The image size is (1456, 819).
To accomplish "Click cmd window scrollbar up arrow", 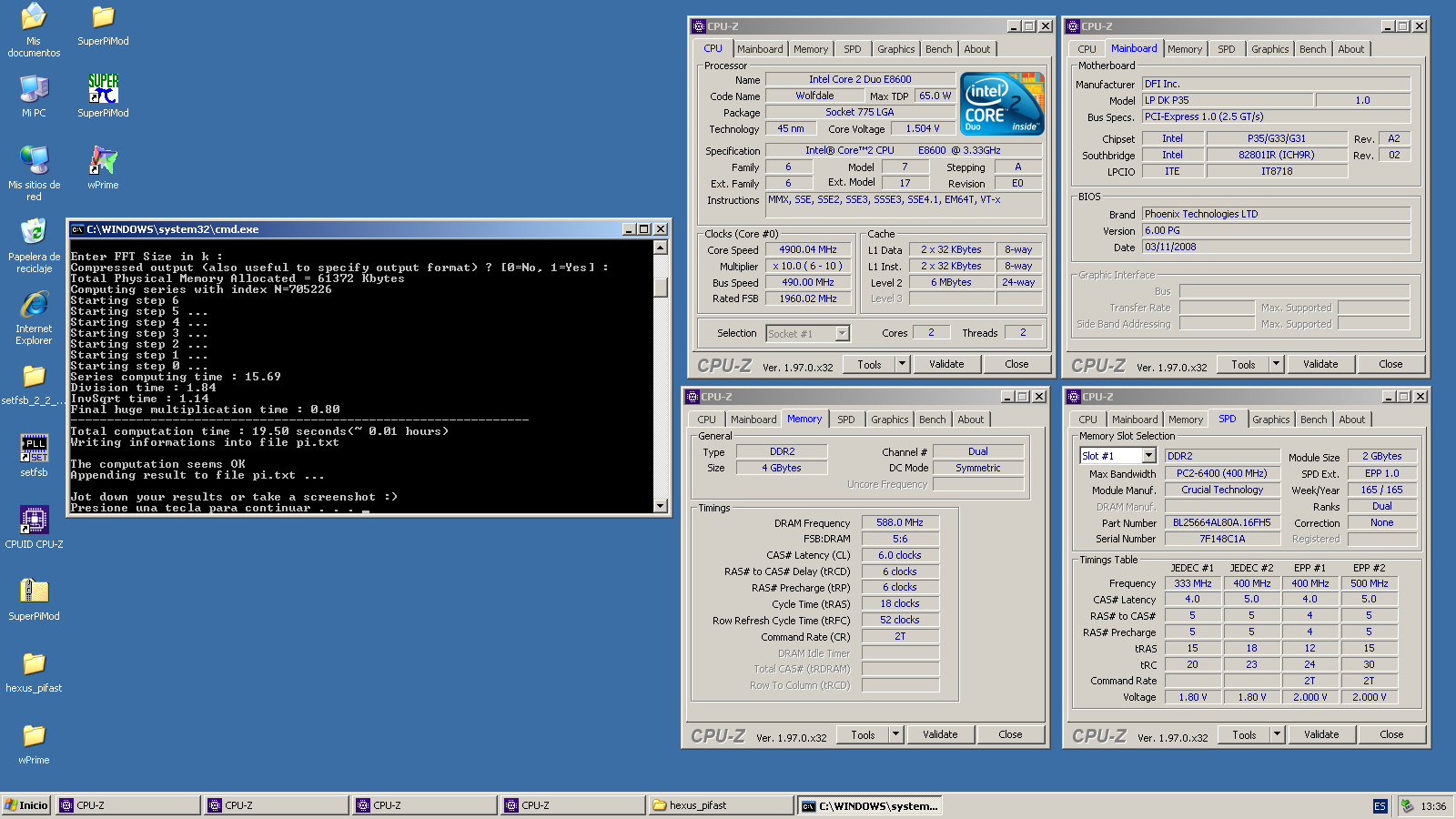I will [x=661, y=248].
